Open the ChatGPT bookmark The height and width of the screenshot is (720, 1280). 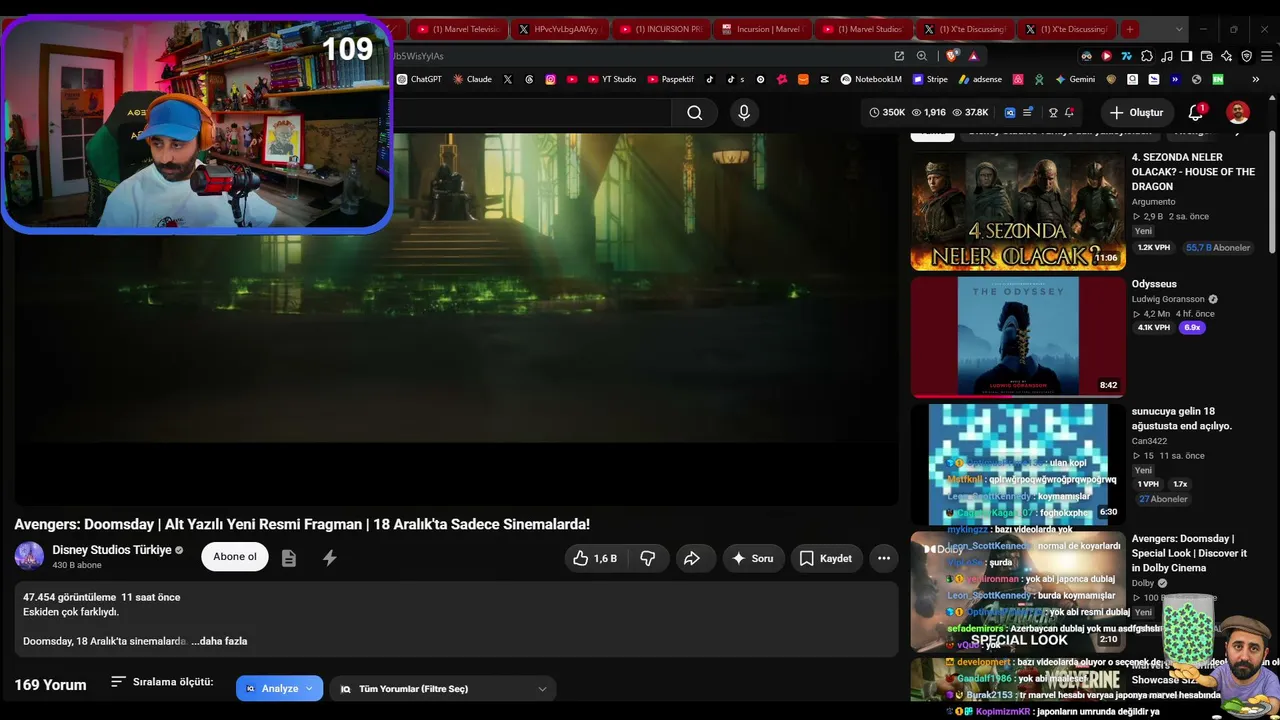[419, 79]
